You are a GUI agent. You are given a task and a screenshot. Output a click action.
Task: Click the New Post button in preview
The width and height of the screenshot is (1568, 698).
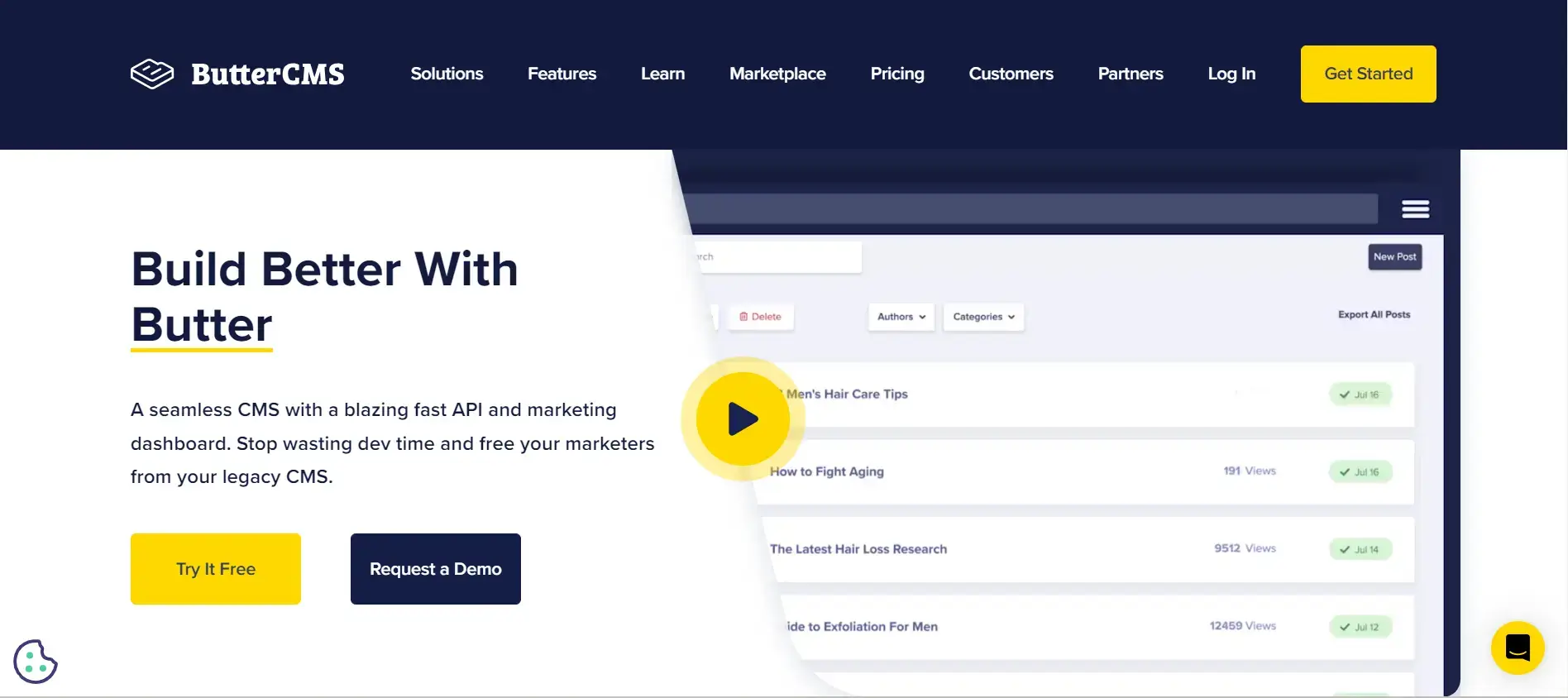tap(1395, 257)
